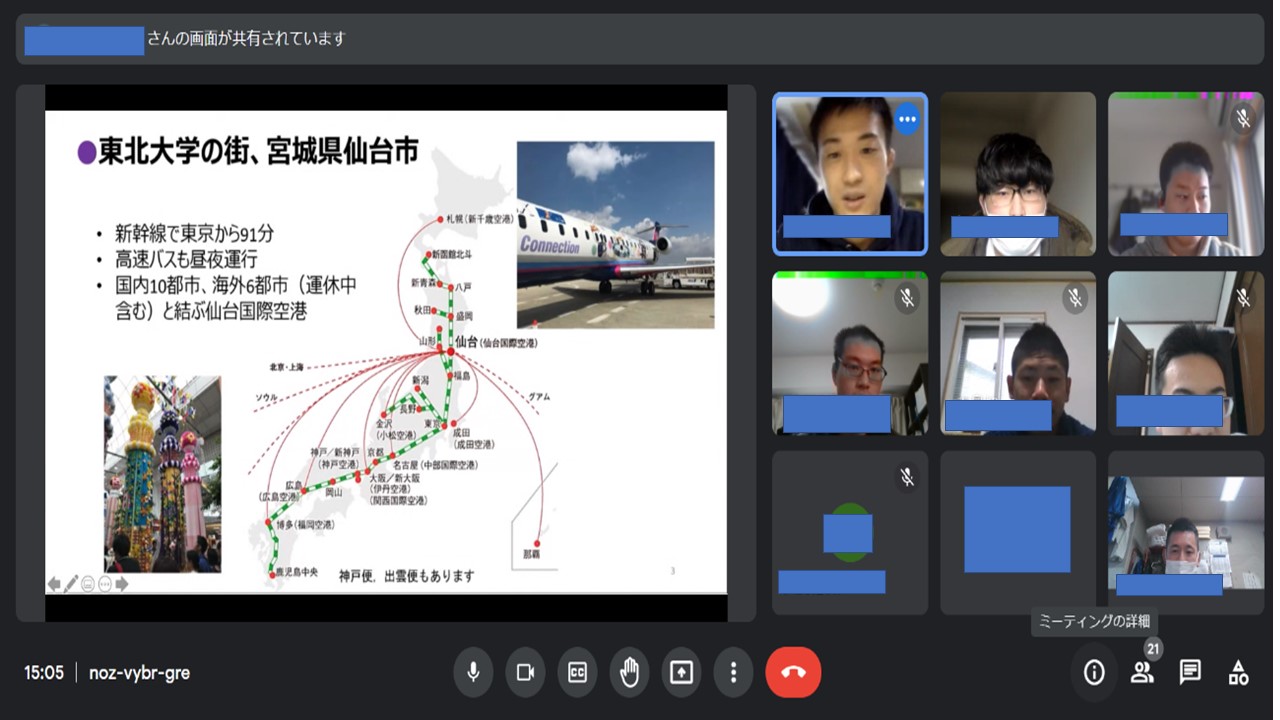Viewport: 1280px width, 720px height.
Task: Click the meeting code noz-vybr-gre
Action: pos(139,673)
